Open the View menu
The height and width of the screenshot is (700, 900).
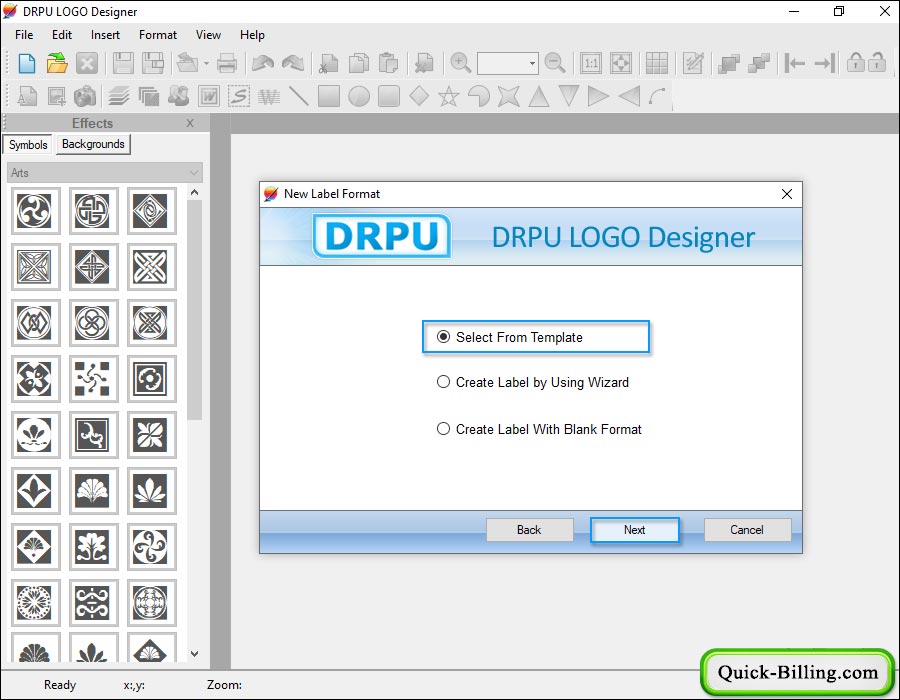[x=208, y=35]
